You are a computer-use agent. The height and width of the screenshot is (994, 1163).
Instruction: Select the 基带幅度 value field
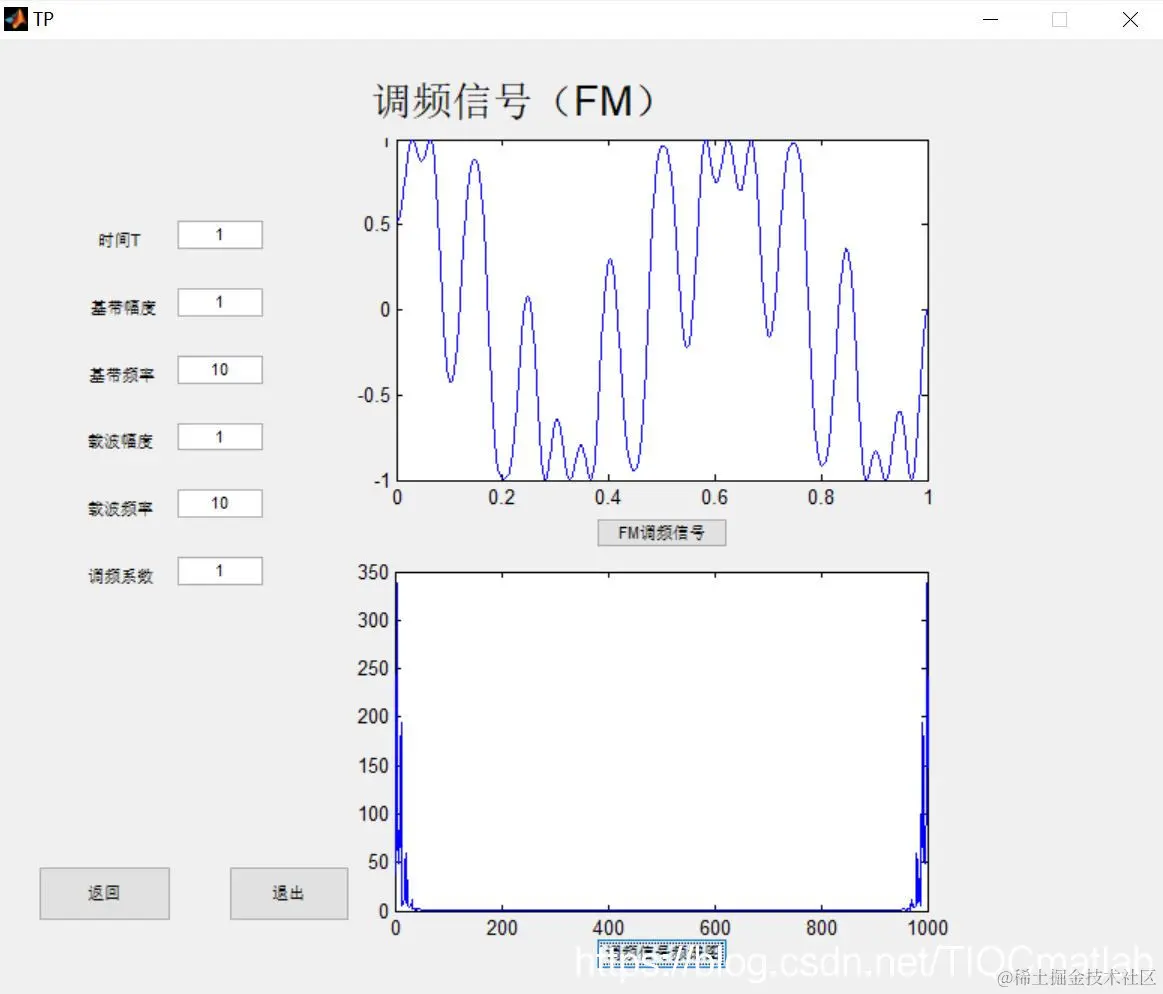pyautogui.click(x=220, y=303)
